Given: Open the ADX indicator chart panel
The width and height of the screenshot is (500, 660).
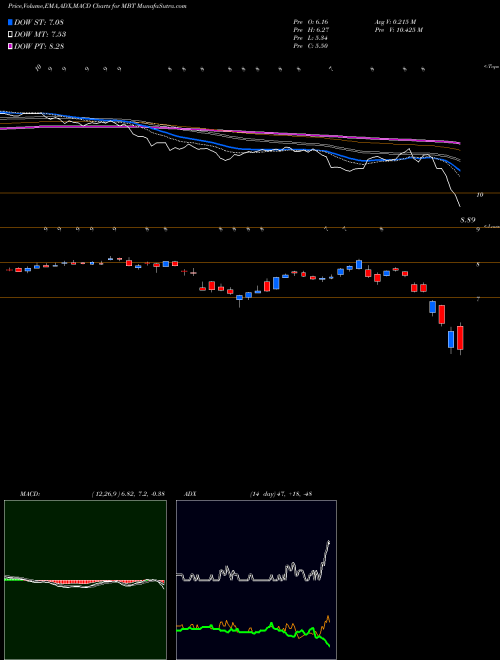Looking at the screenshot, I should coord(256,580).
